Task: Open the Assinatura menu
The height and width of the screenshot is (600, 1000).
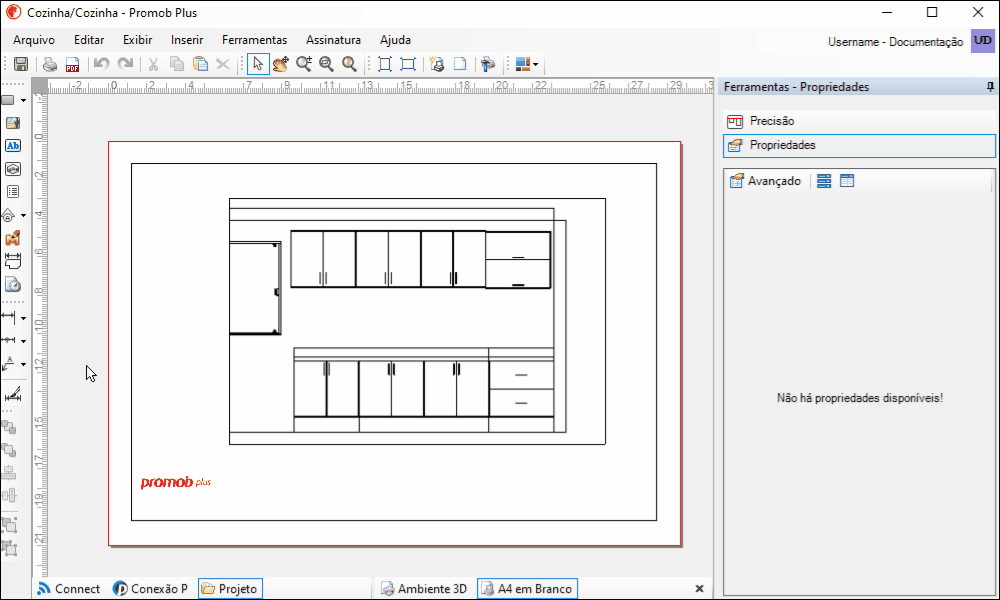Action: (x=334, y=40)
